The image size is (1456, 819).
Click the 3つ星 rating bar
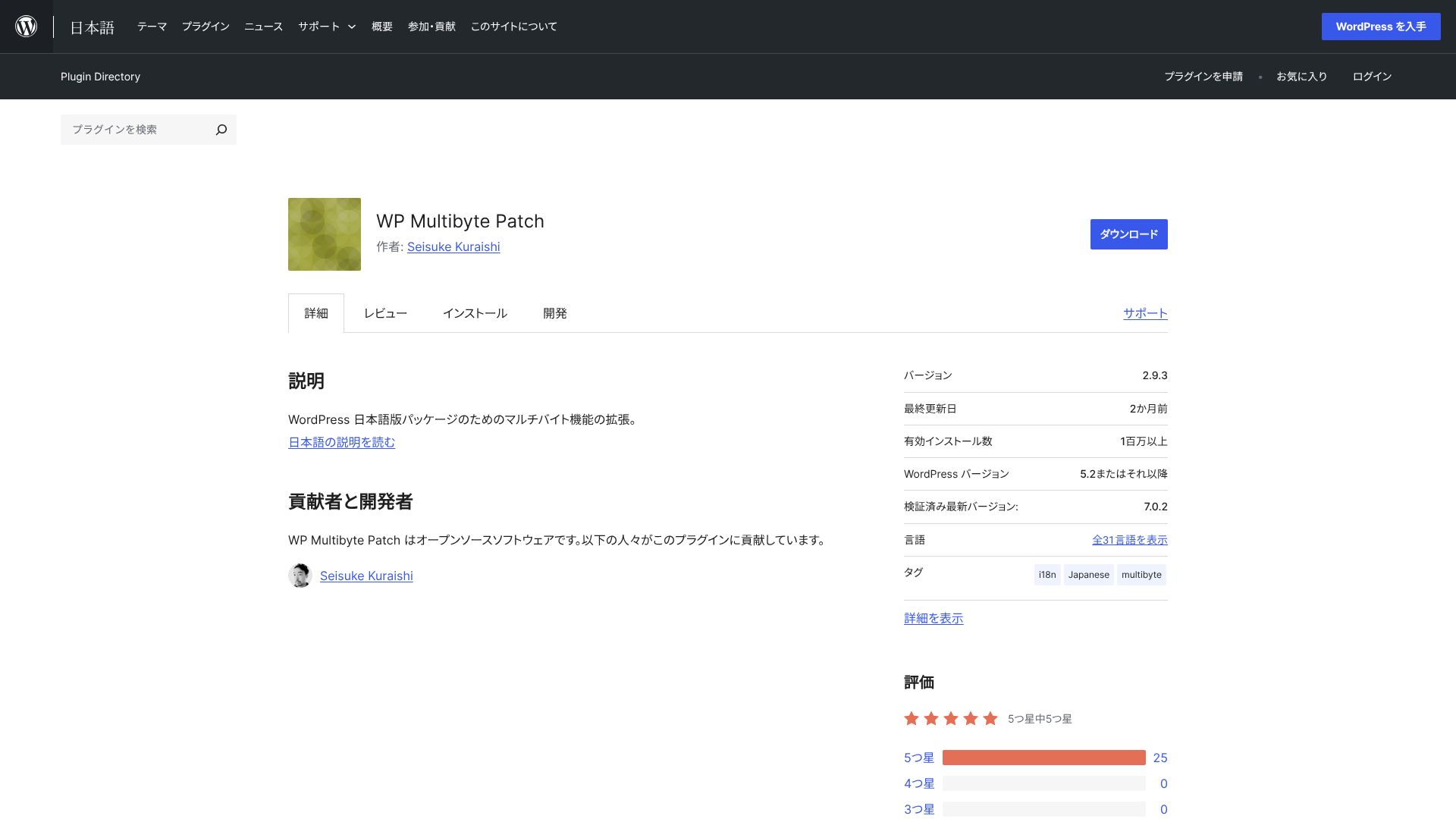click(x=1044, y=809)
